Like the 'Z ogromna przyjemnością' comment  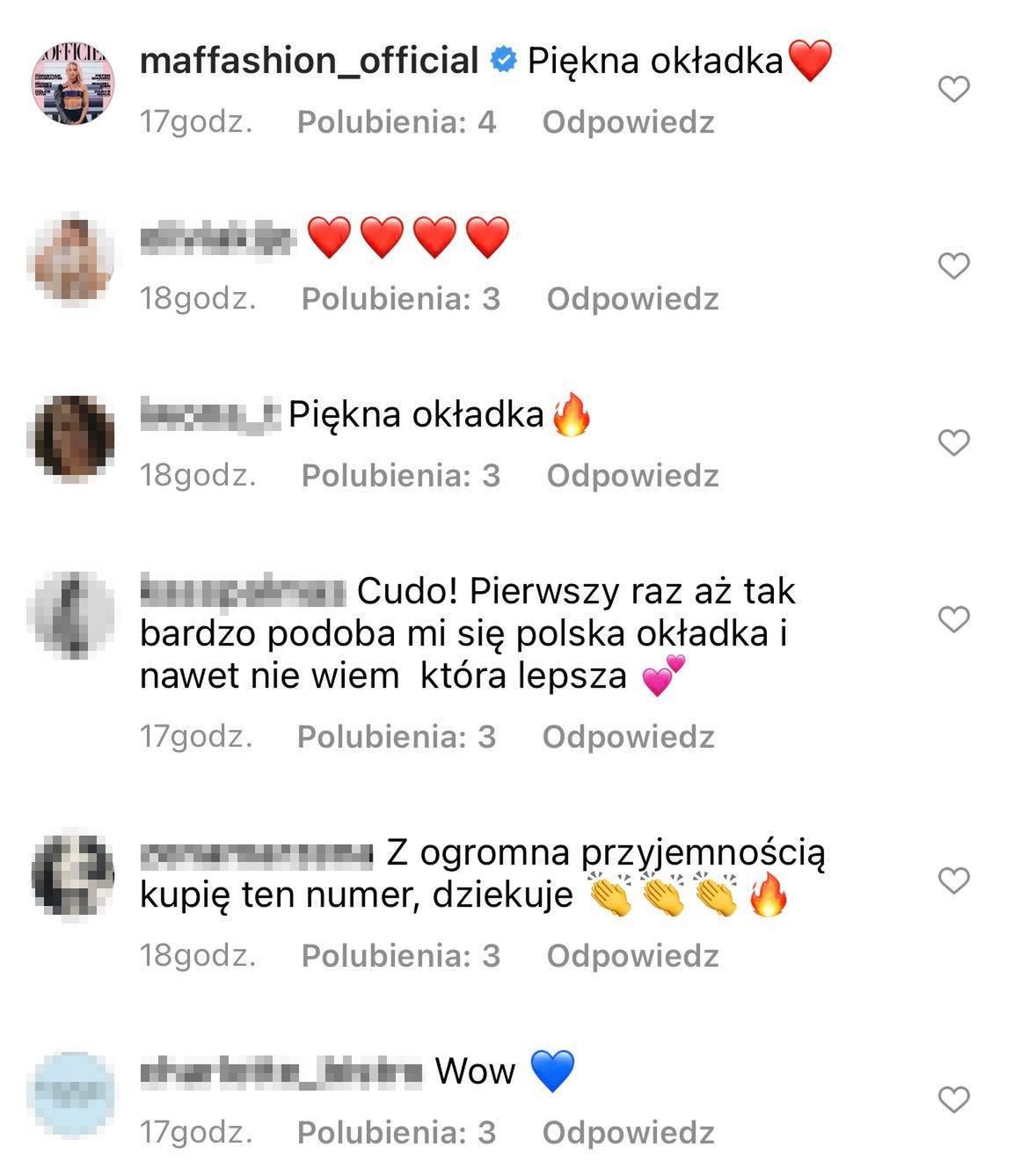[954, 880]
